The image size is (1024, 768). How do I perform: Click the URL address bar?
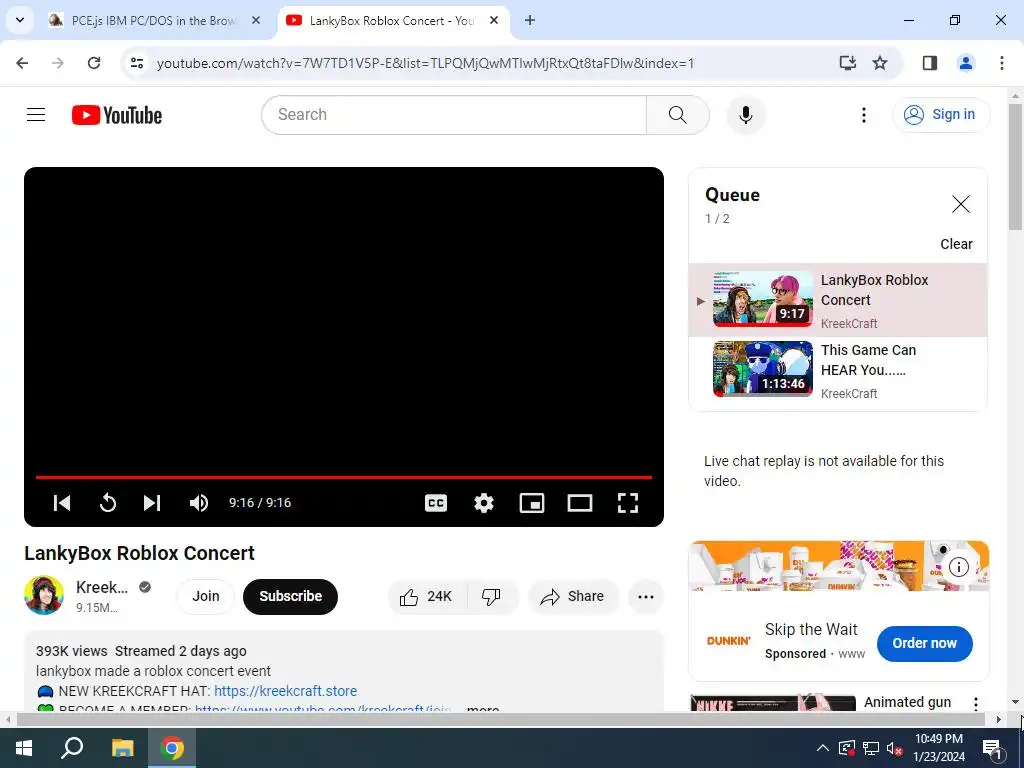point(424,63)
